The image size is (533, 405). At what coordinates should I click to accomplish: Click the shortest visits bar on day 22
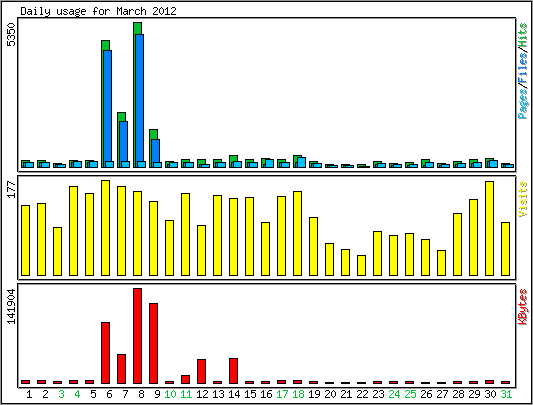pos(361,265)
